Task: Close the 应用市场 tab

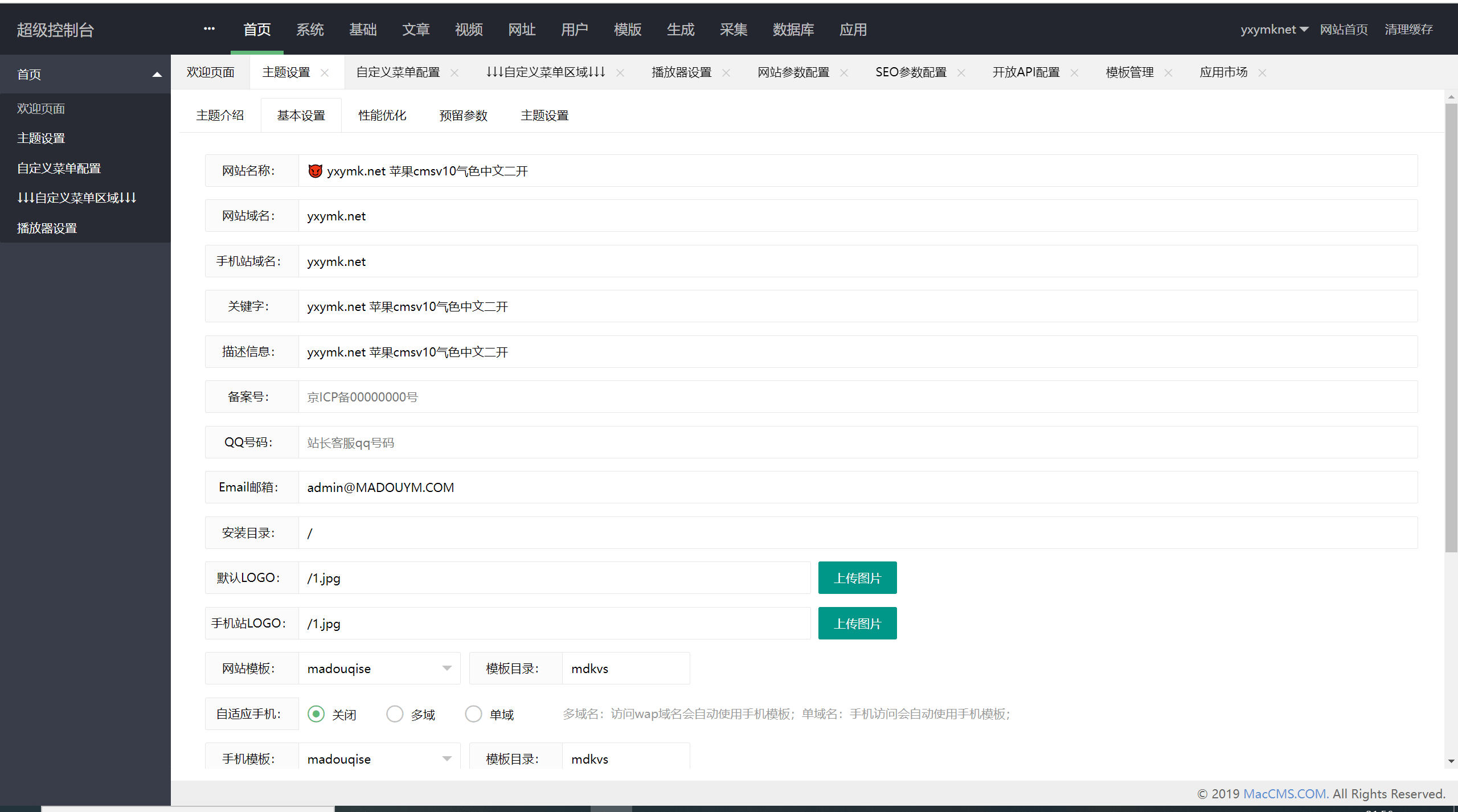Action: pos(1262,73)
